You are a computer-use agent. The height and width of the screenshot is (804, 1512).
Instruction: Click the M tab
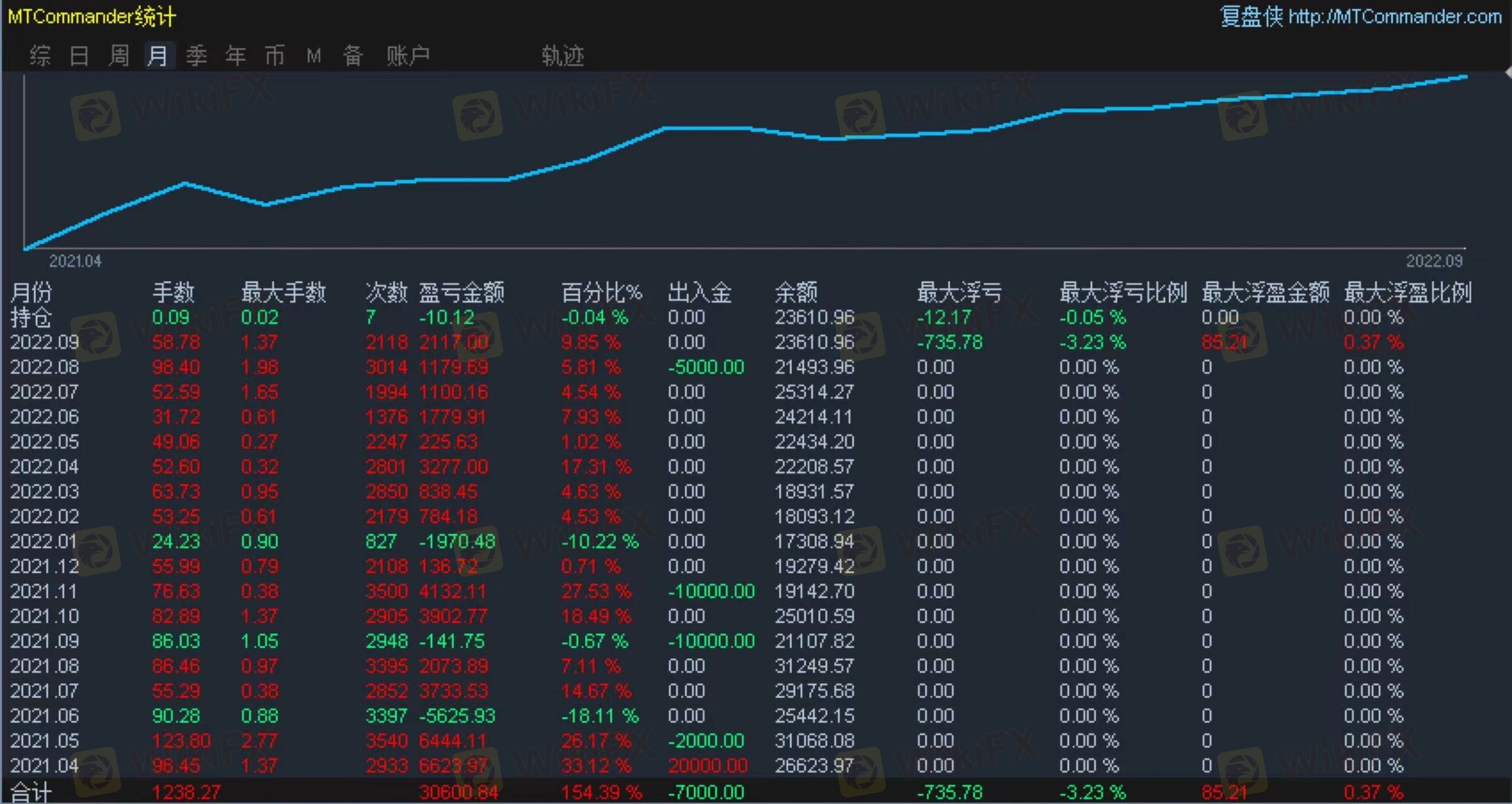(x=314, y=57)
